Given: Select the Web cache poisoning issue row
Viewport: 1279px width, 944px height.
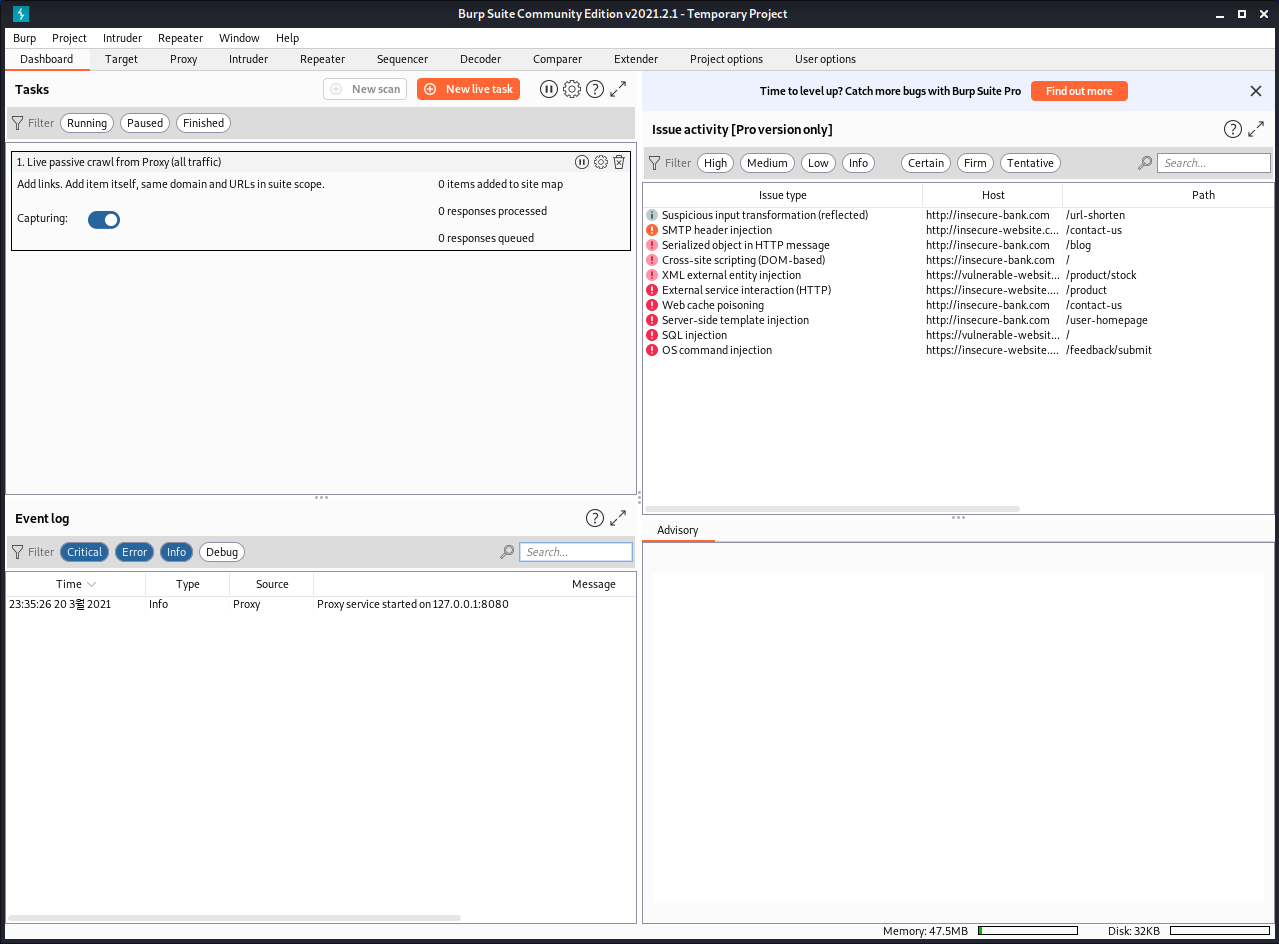Looking at the screenshot, I should pyautogui.click(x=958, y=305).
